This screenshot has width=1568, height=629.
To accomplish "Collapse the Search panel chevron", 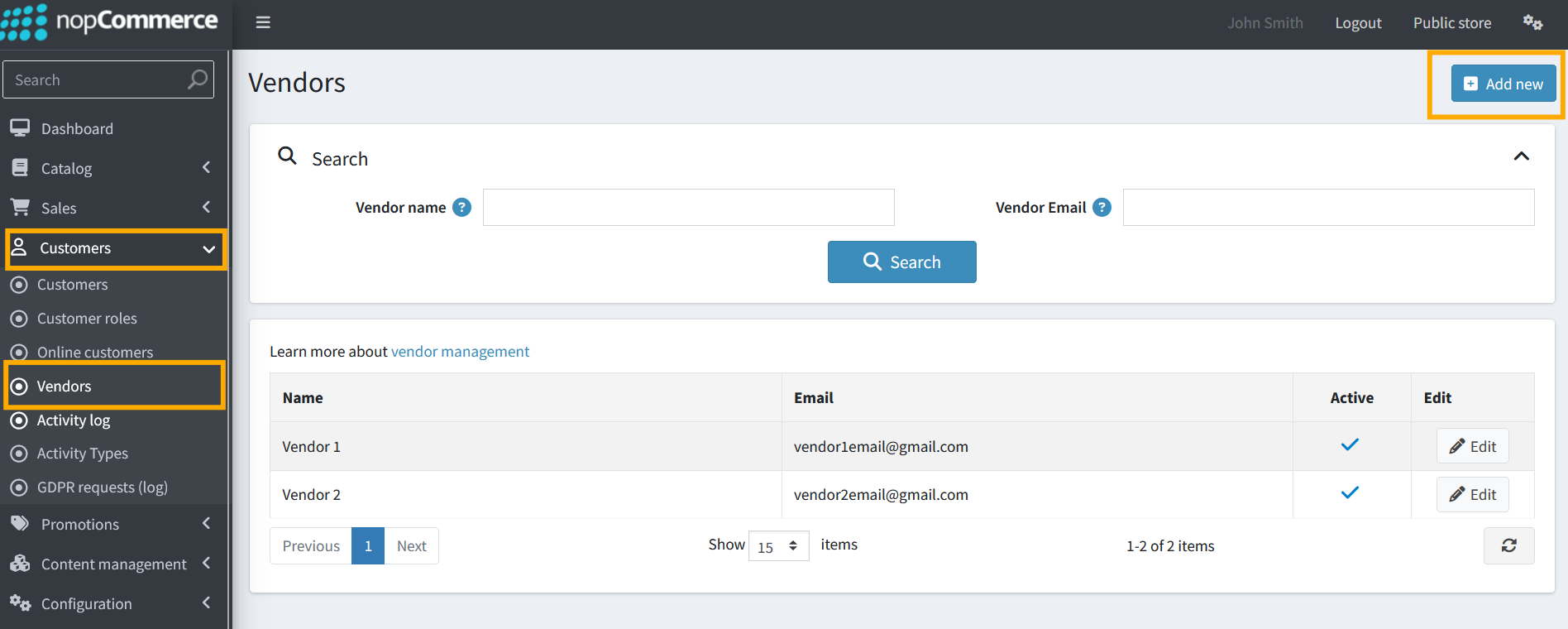I will (x=1521, y=156).
